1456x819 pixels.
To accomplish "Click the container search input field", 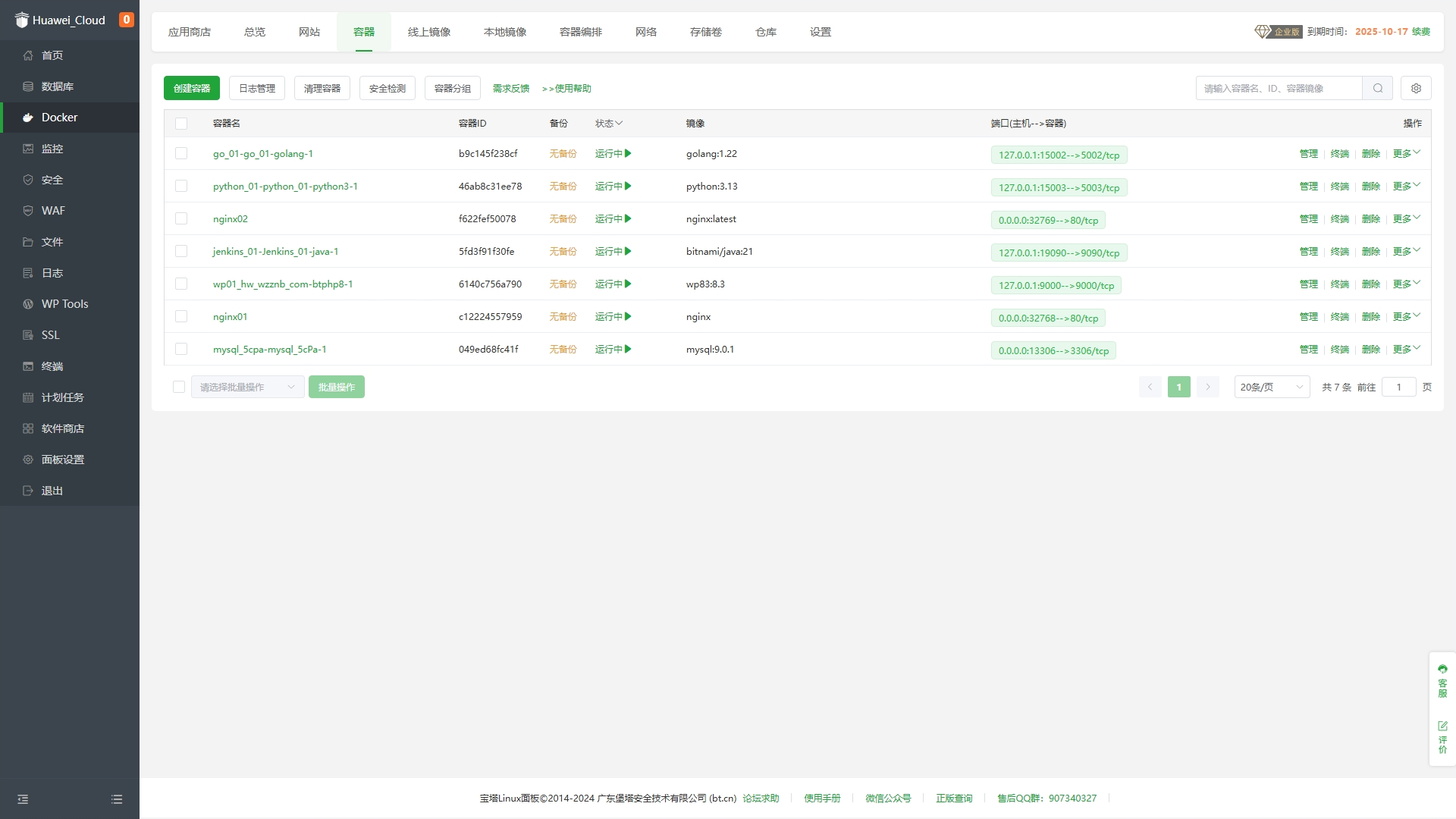I will point(1279,88).
